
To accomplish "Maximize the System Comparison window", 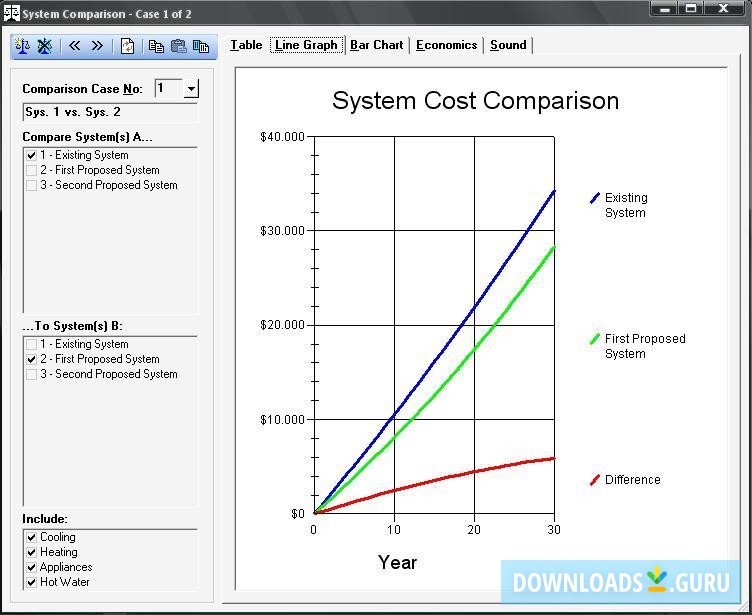I will click(x=691, y=9).
